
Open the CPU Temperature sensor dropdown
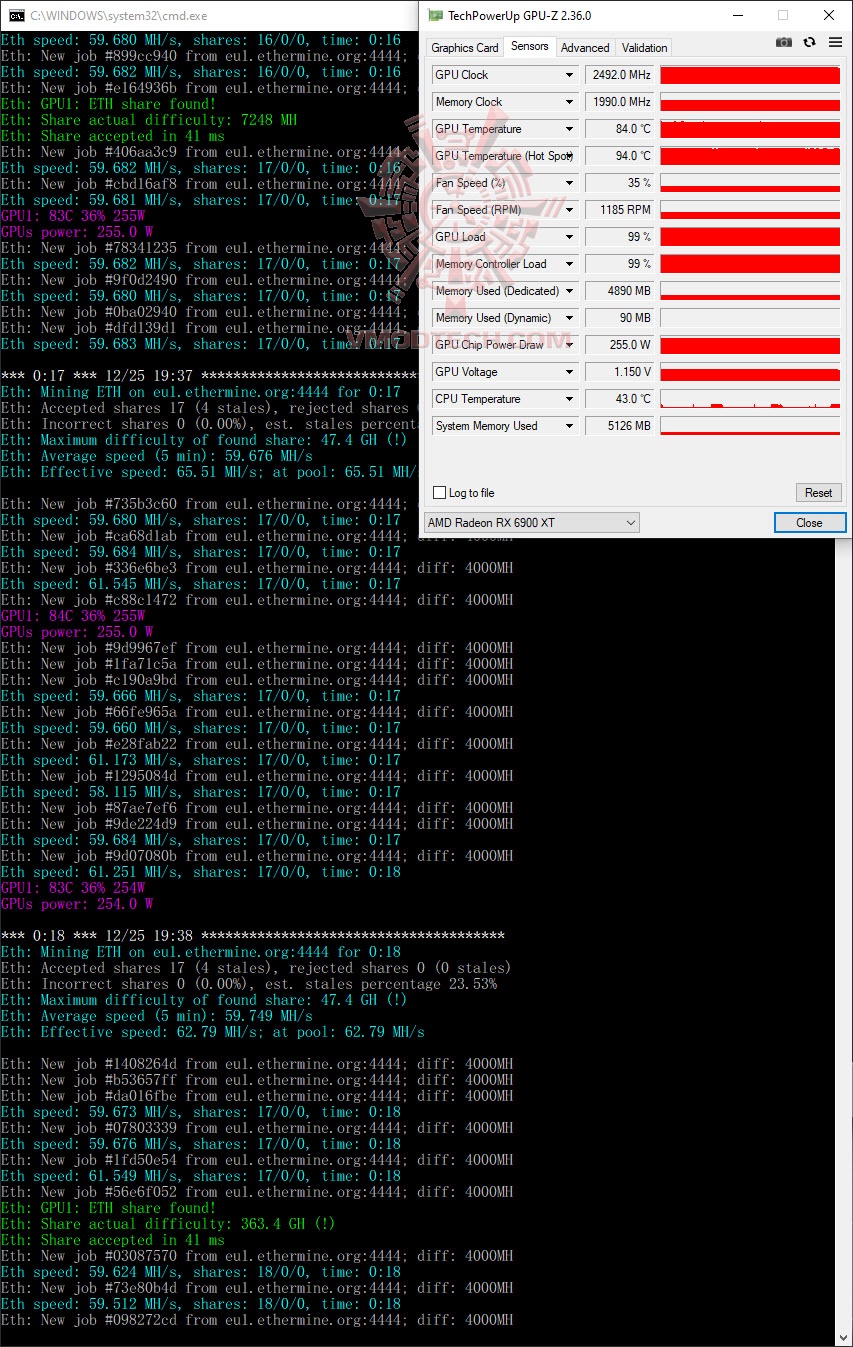pyautogui.click(x=570, y=399)
